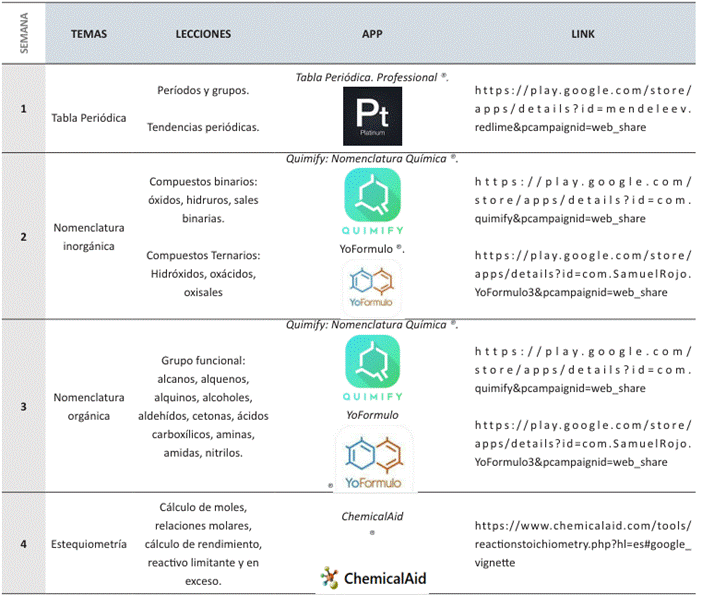Click the Pt Platinum periodic table app icon
Image resolution: width=702 pixels, height=595 pixels.
pyautogui.click(x=372, y=116)
